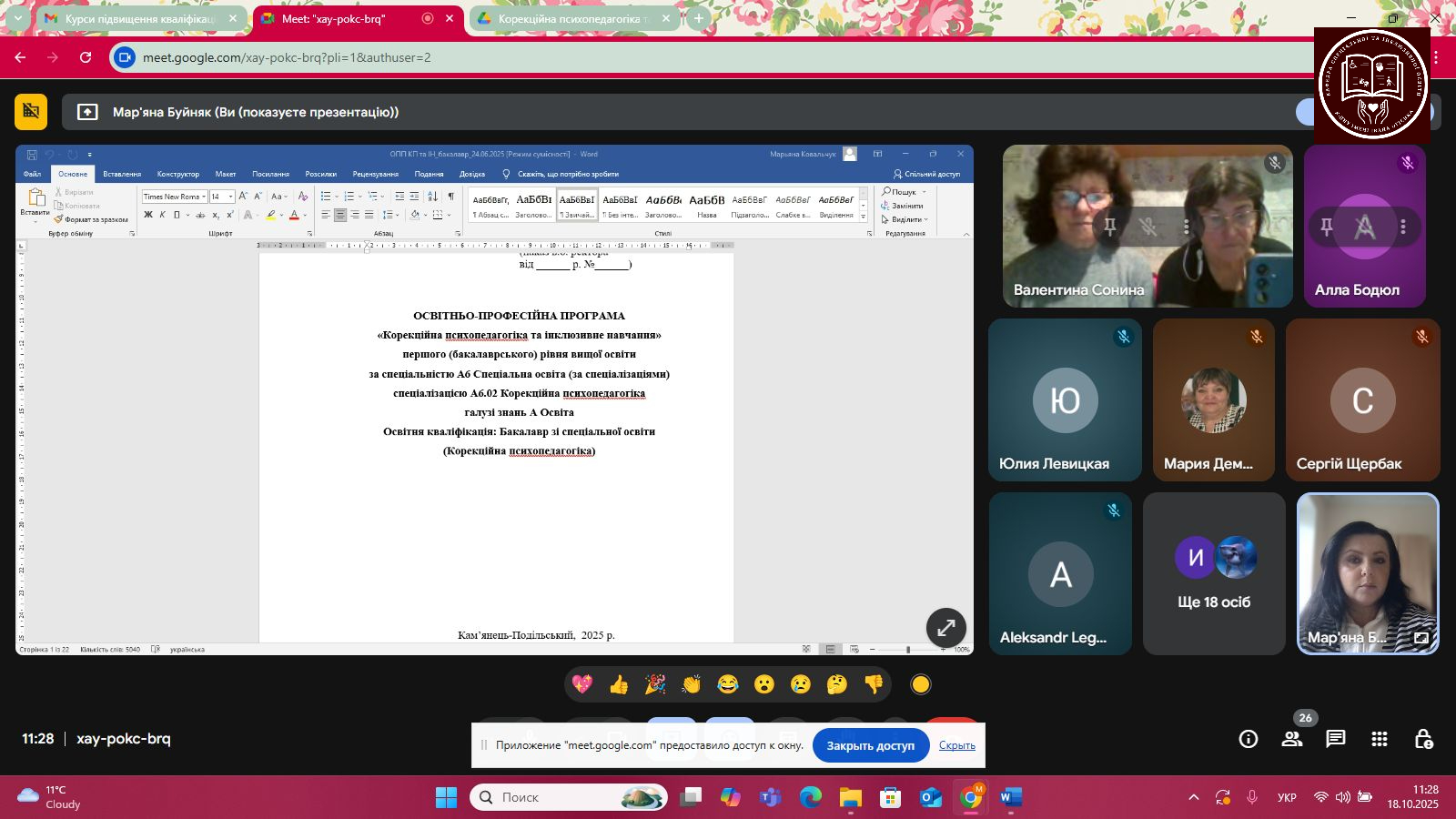Show the participants list with 26 badge

click(x=1292, y=739)
